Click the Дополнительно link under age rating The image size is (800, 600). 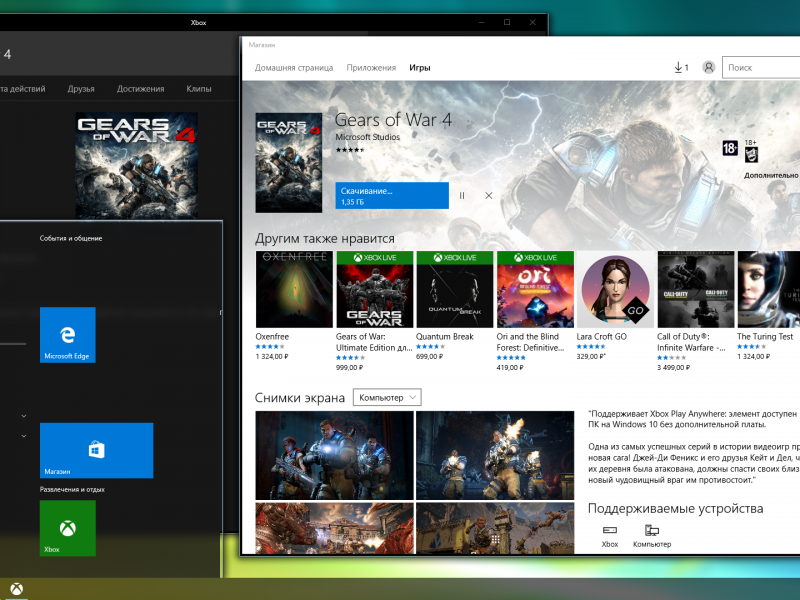[771, 175]
